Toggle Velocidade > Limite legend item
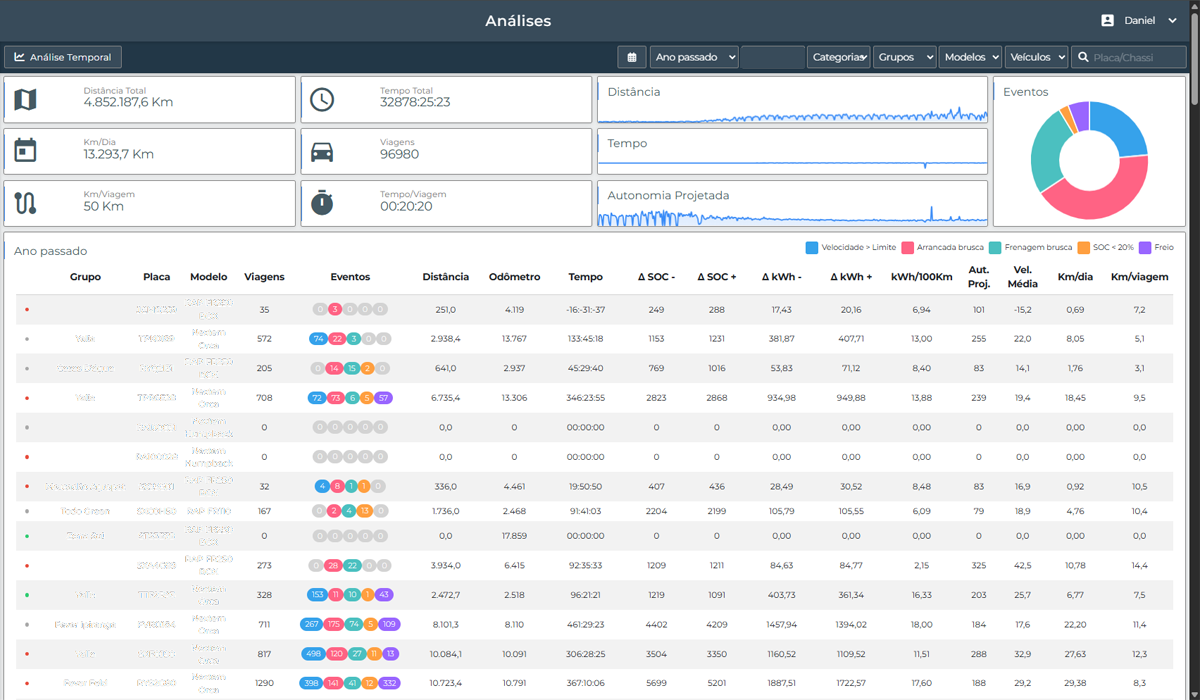 click(x=851, y=247)
